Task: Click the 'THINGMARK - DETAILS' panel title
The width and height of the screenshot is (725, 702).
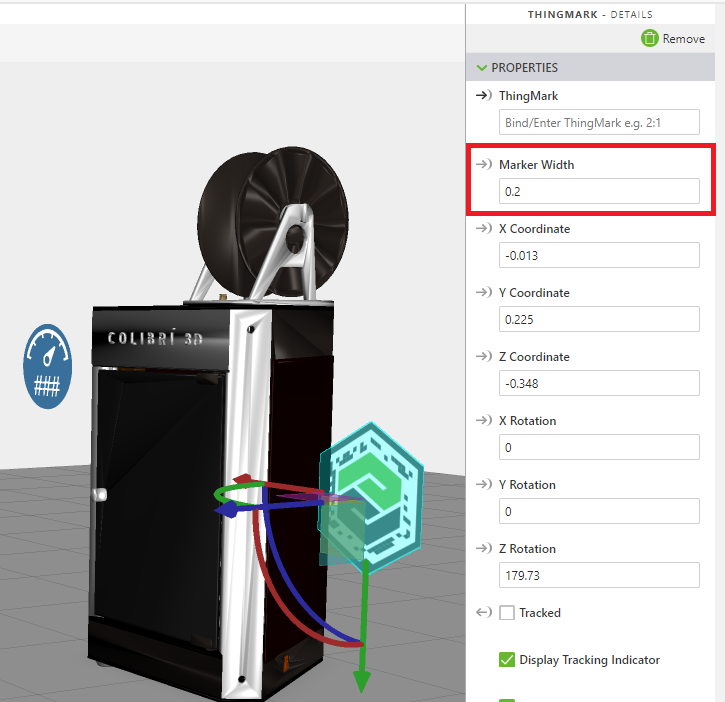Action: (x=590, y=14)
